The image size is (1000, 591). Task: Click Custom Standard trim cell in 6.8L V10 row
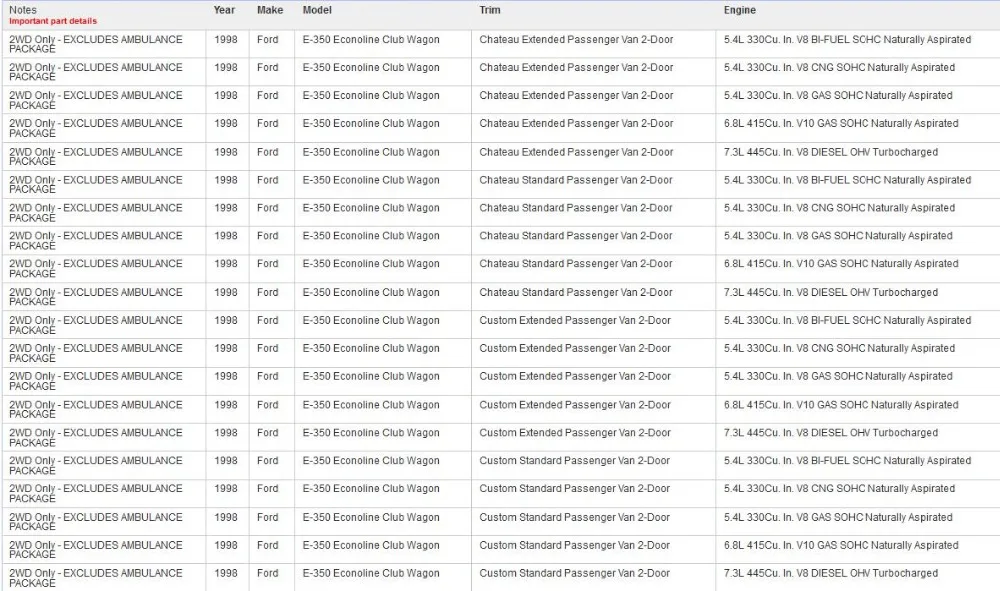pyautogui.click(x=574, y=546)
